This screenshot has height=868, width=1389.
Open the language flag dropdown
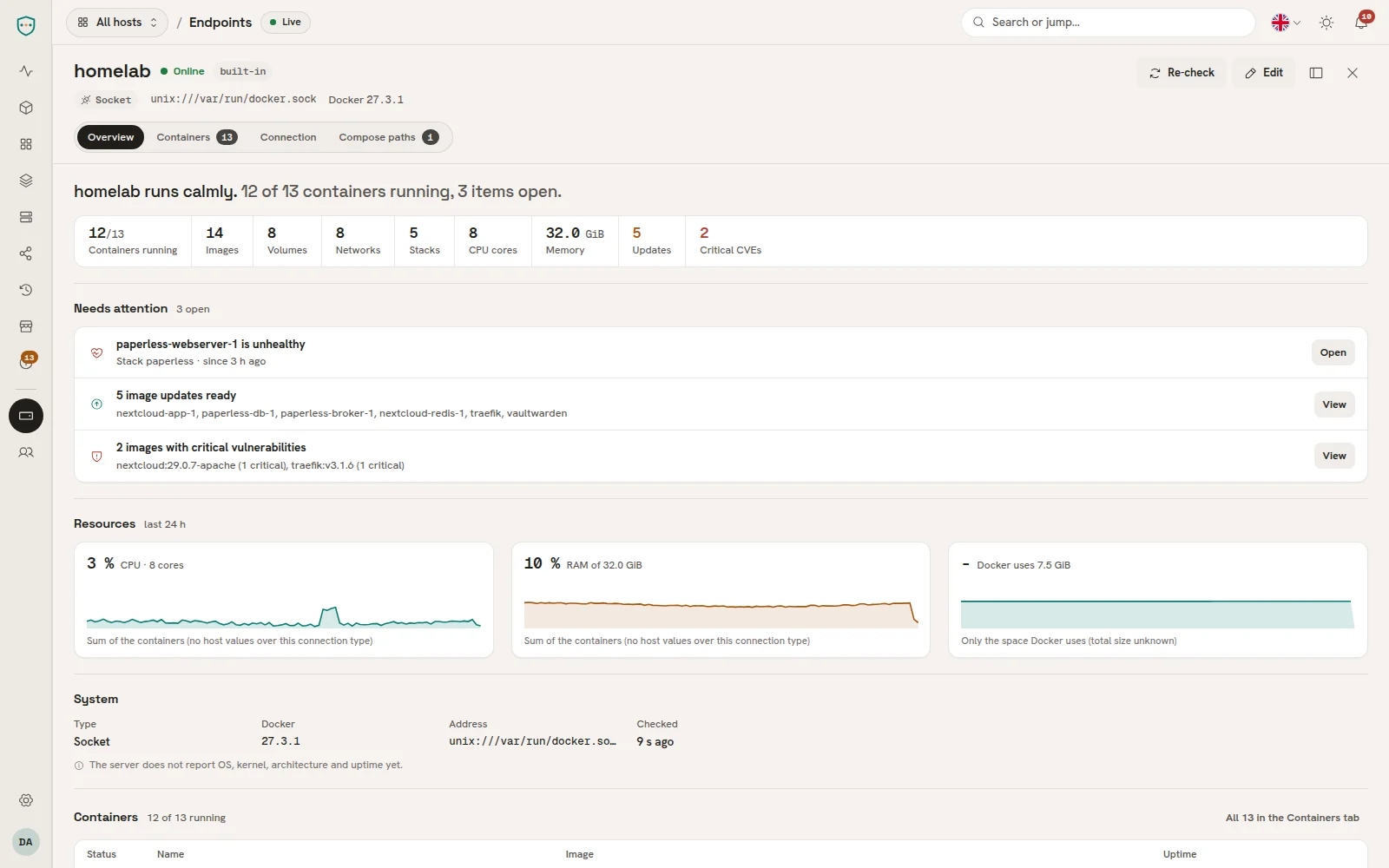(1286, 23)
